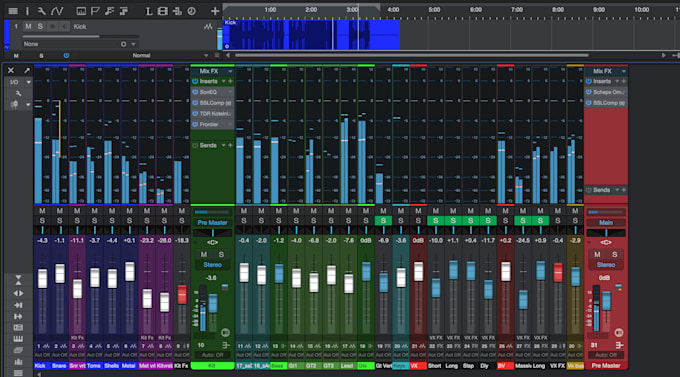This screenshot has height=377, width=680.
Task: Select the Toms channel name label
Action: 94,366
